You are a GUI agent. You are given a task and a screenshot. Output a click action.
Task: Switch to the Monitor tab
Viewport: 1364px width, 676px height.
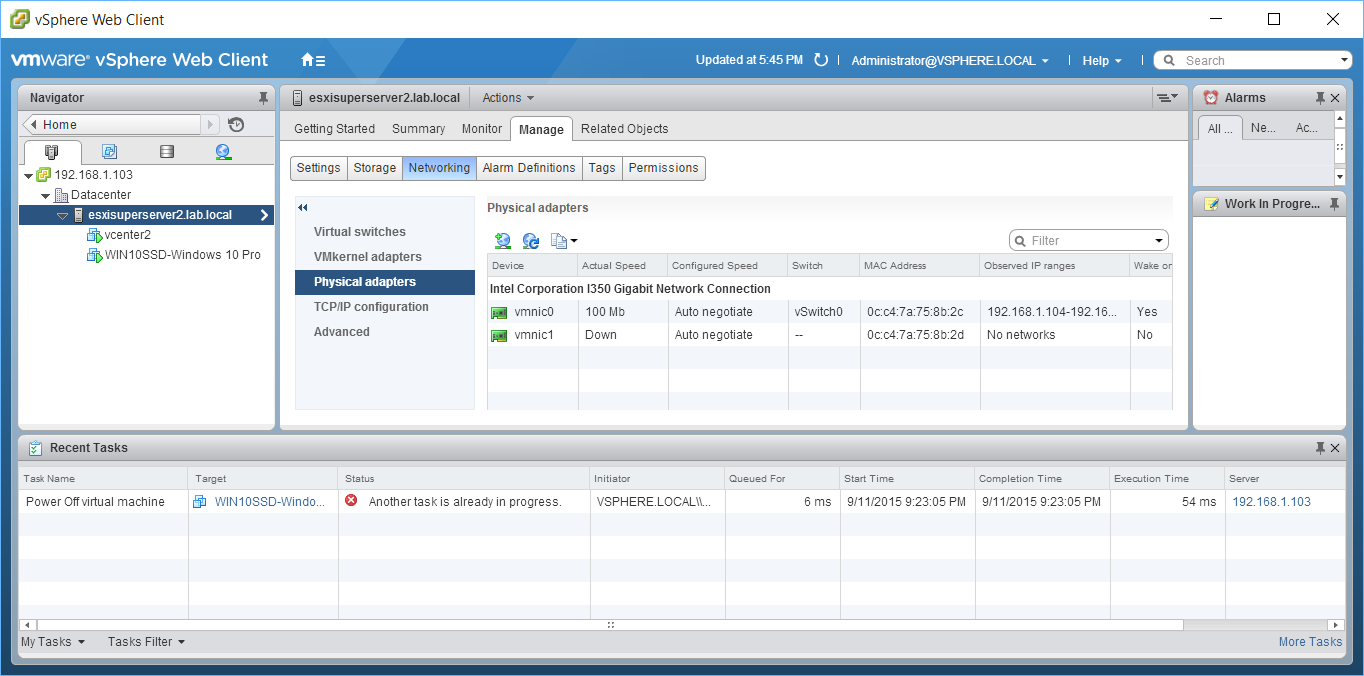pos(482,129)
